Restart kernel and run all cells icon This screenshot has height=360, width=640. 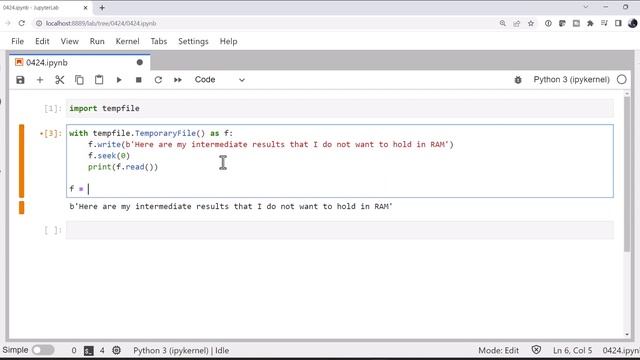click(178, 80)
